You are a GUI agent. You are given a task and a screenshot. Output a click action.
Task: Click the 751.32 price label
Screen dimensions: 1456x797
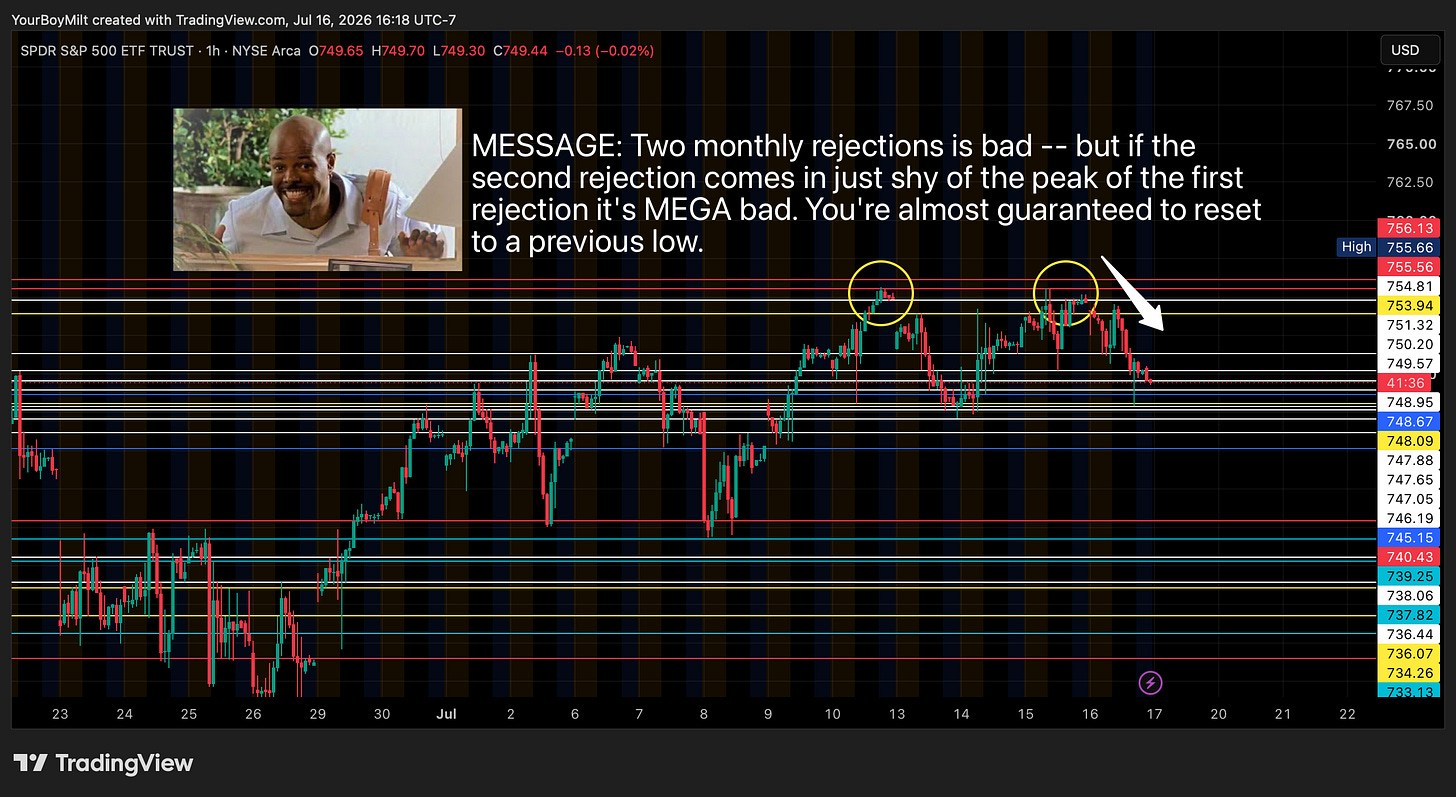pyautogui.click(x=1410, y=325)
